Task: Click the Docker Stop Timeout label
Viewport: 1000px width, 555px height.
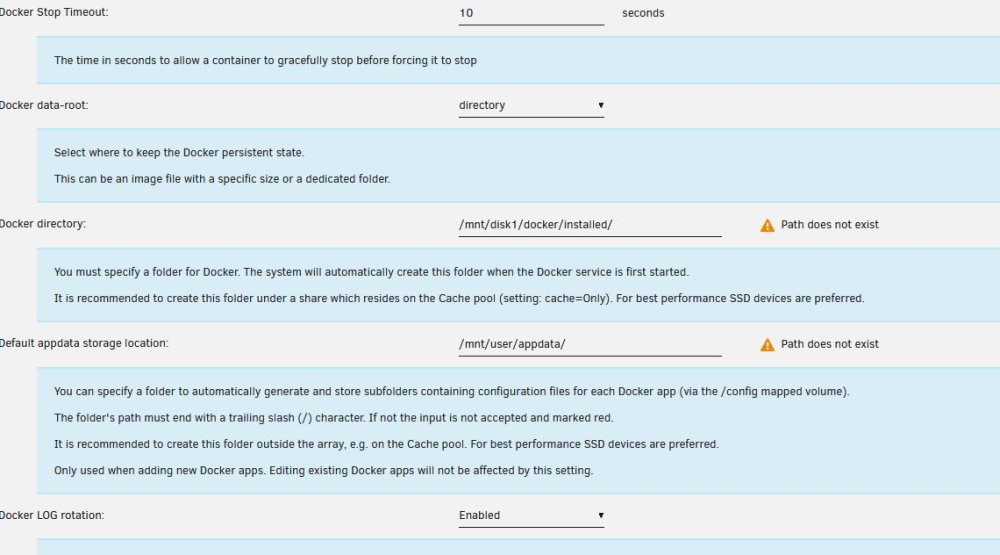Action: click(x=54, y=12)
